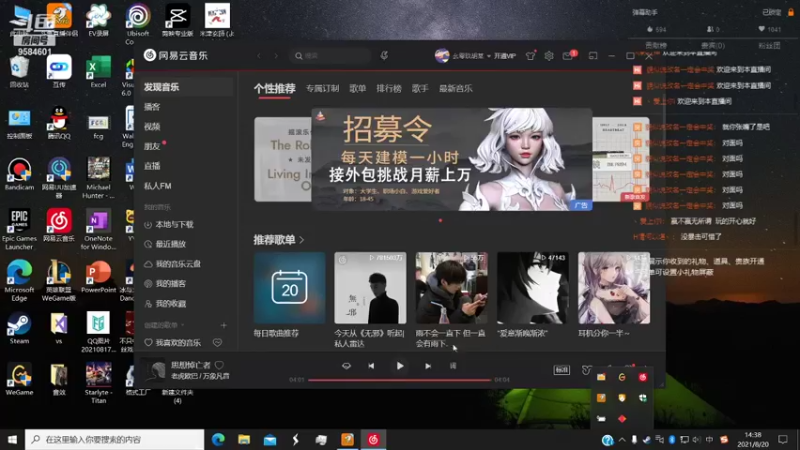Skip to the next track
Viewport: 800px width, 450px height.
428,366
